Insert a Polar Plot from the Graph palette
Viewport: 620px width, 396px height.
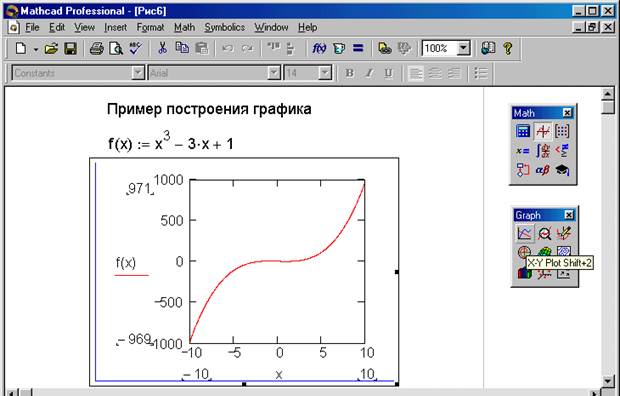click(524, 252)
